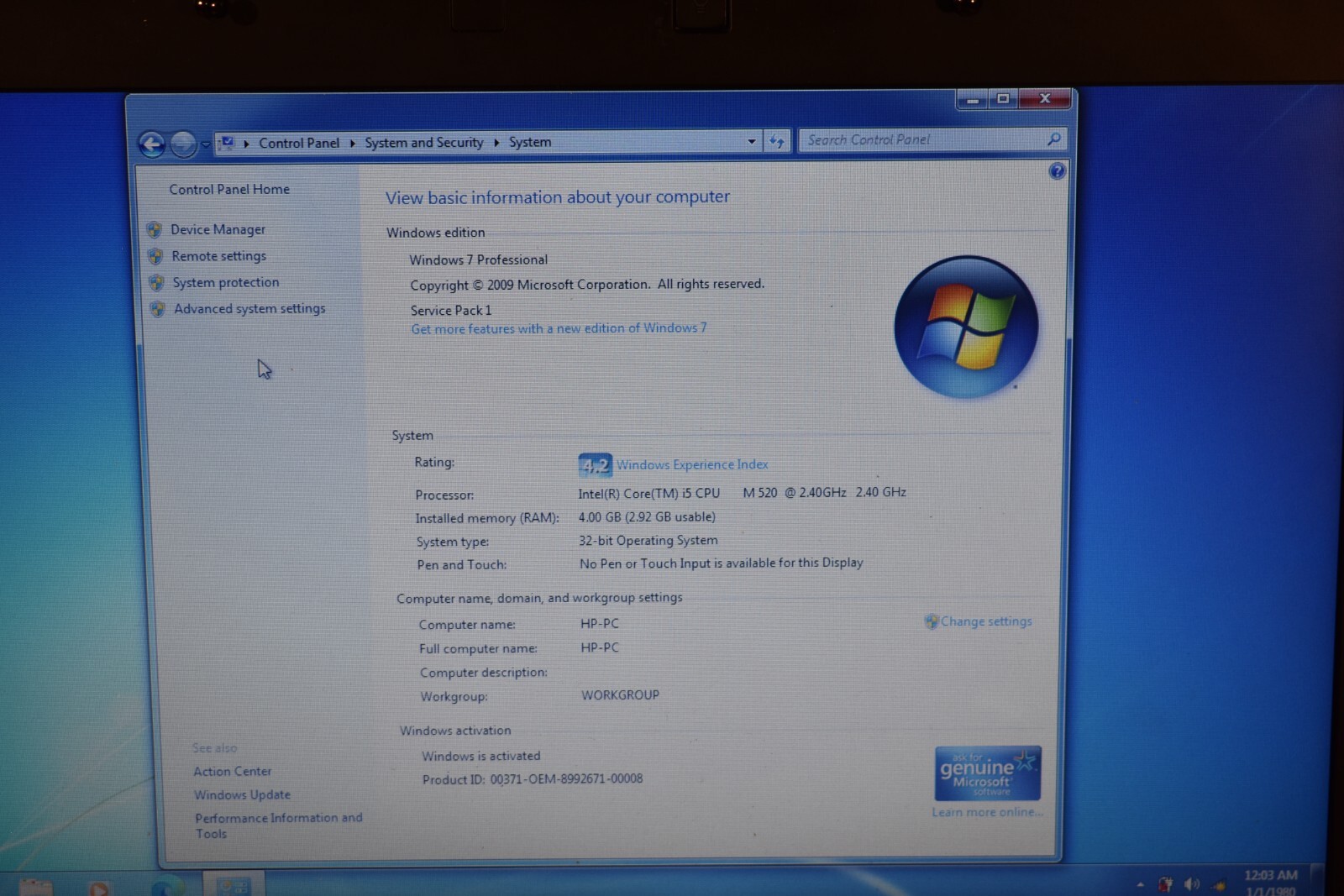Click Change settings for computer name
The image size is (1344, 896).
(x=986, y=621)
